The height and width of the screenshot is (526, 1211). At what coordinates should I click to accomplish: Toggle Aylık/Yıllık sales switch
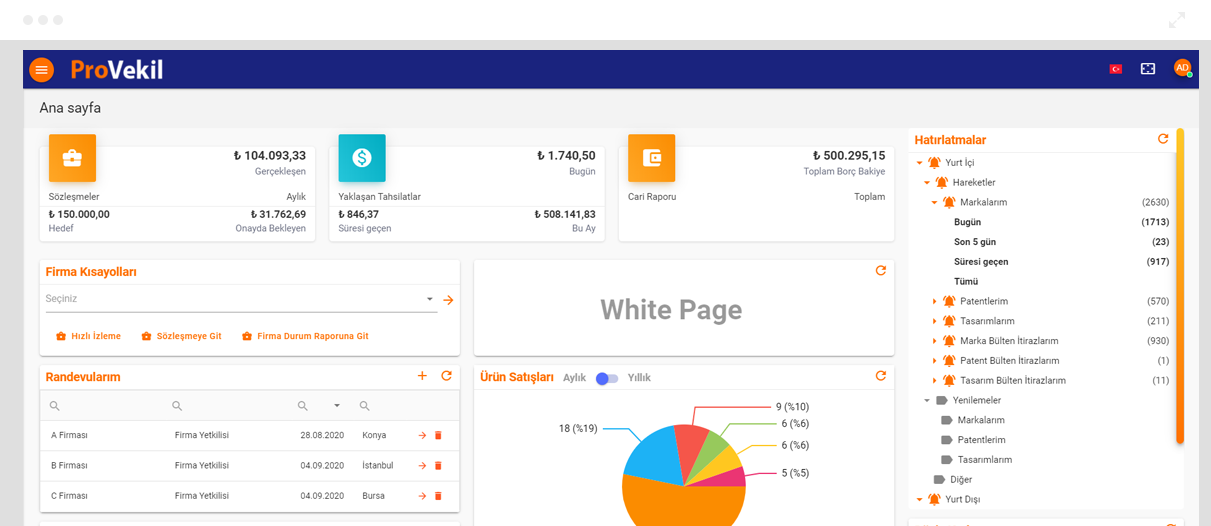pyautogui.click(x=607, y=378)
